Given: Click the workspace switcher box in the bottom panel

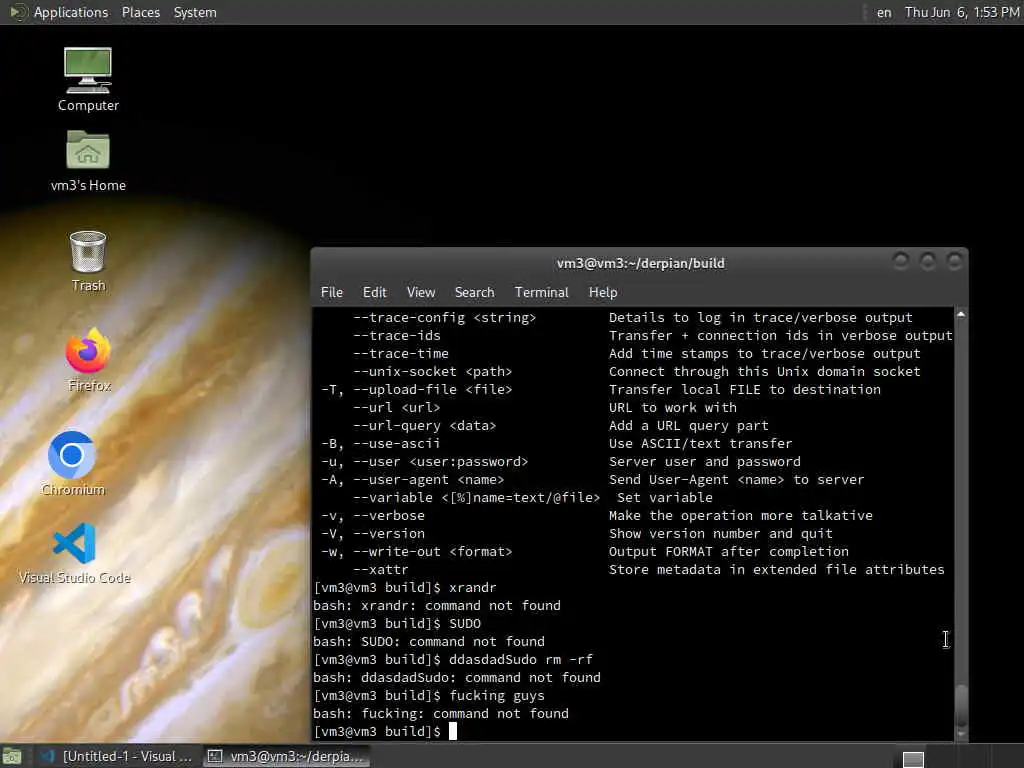Looking at the screenshot, I should [x=913, y=759].
